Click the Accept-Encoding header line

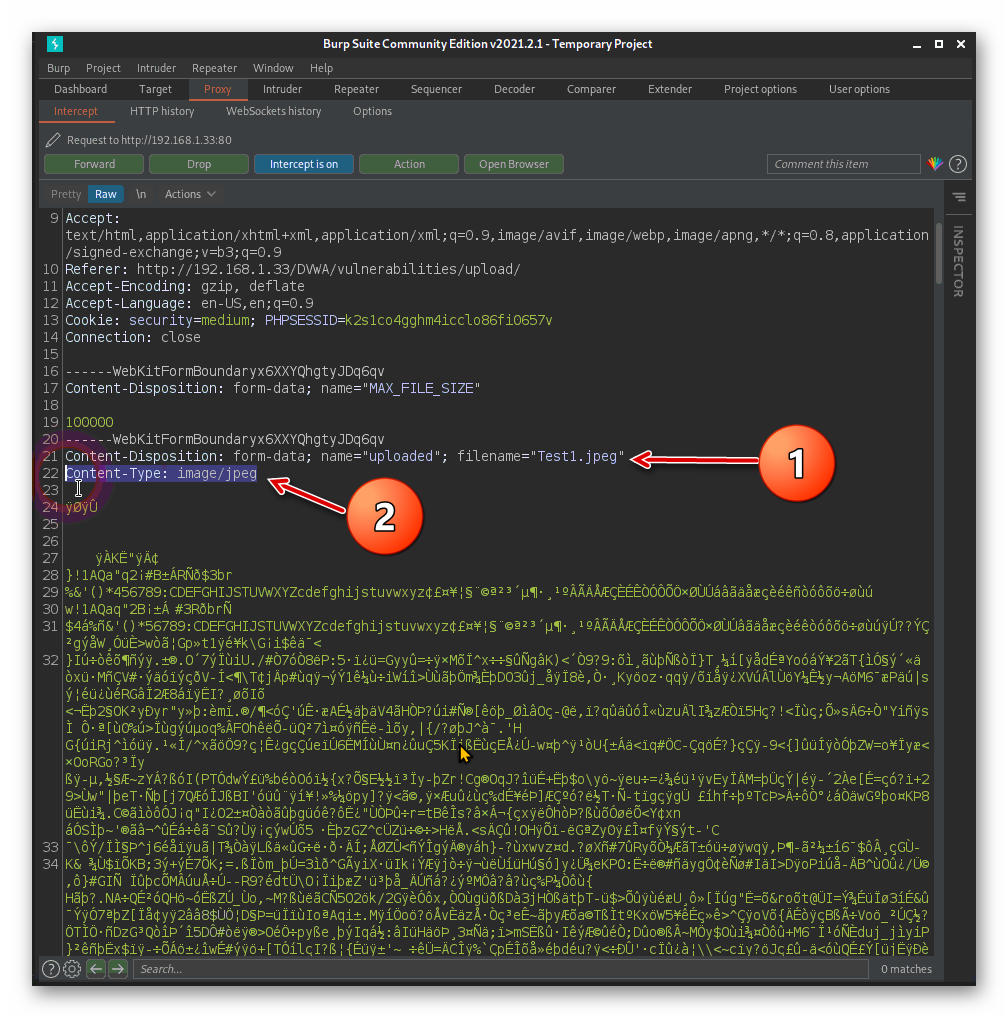pyautogui.click(x=184, y=286)
